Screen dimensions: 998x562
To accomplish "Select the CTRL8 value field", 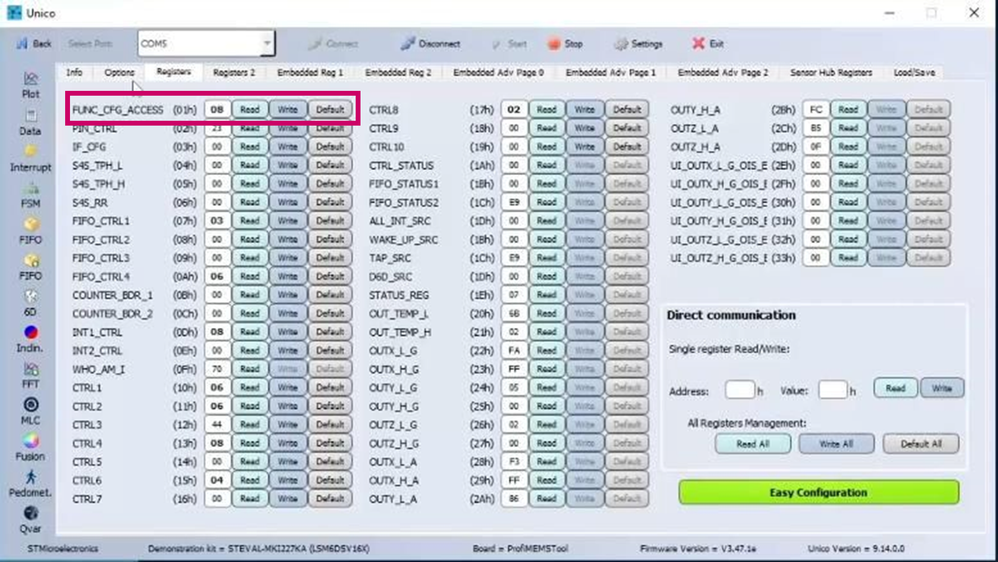I will [514, 109].
